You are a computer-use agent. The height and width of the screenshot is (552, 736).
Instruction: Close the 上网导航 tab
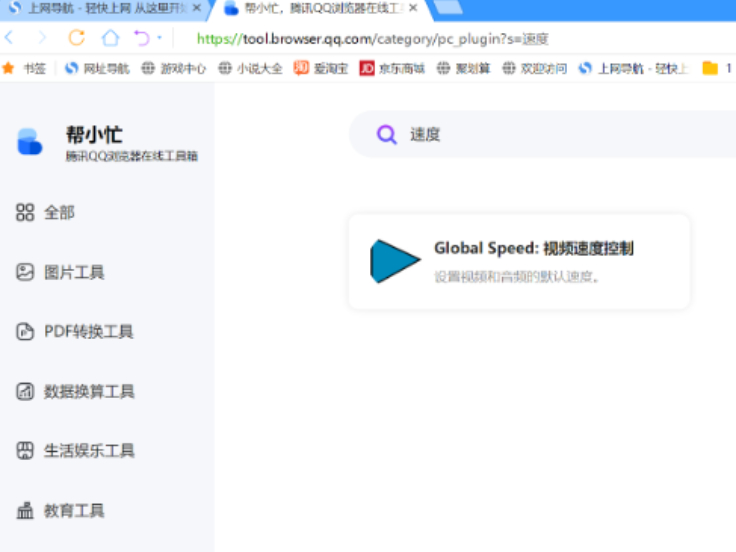(x=197, y=8)
